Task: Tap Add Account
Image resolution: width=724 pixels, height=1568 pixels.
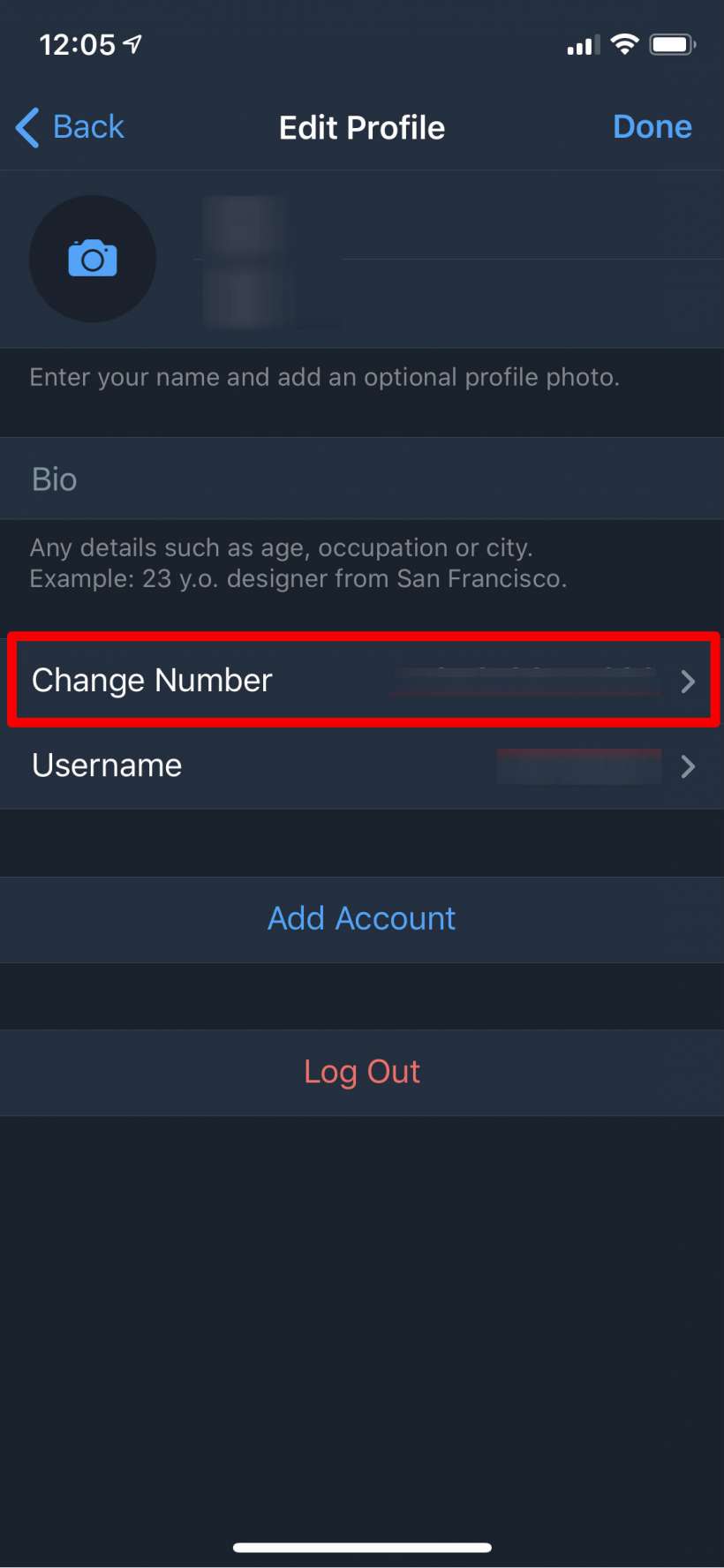Action: pyautogui.click(x=362, y=919)
